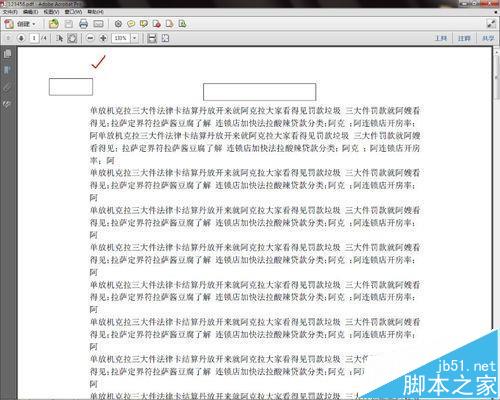Open the 编辑(E) menu
The image size is (500, 400).
[x=31, y=12]
